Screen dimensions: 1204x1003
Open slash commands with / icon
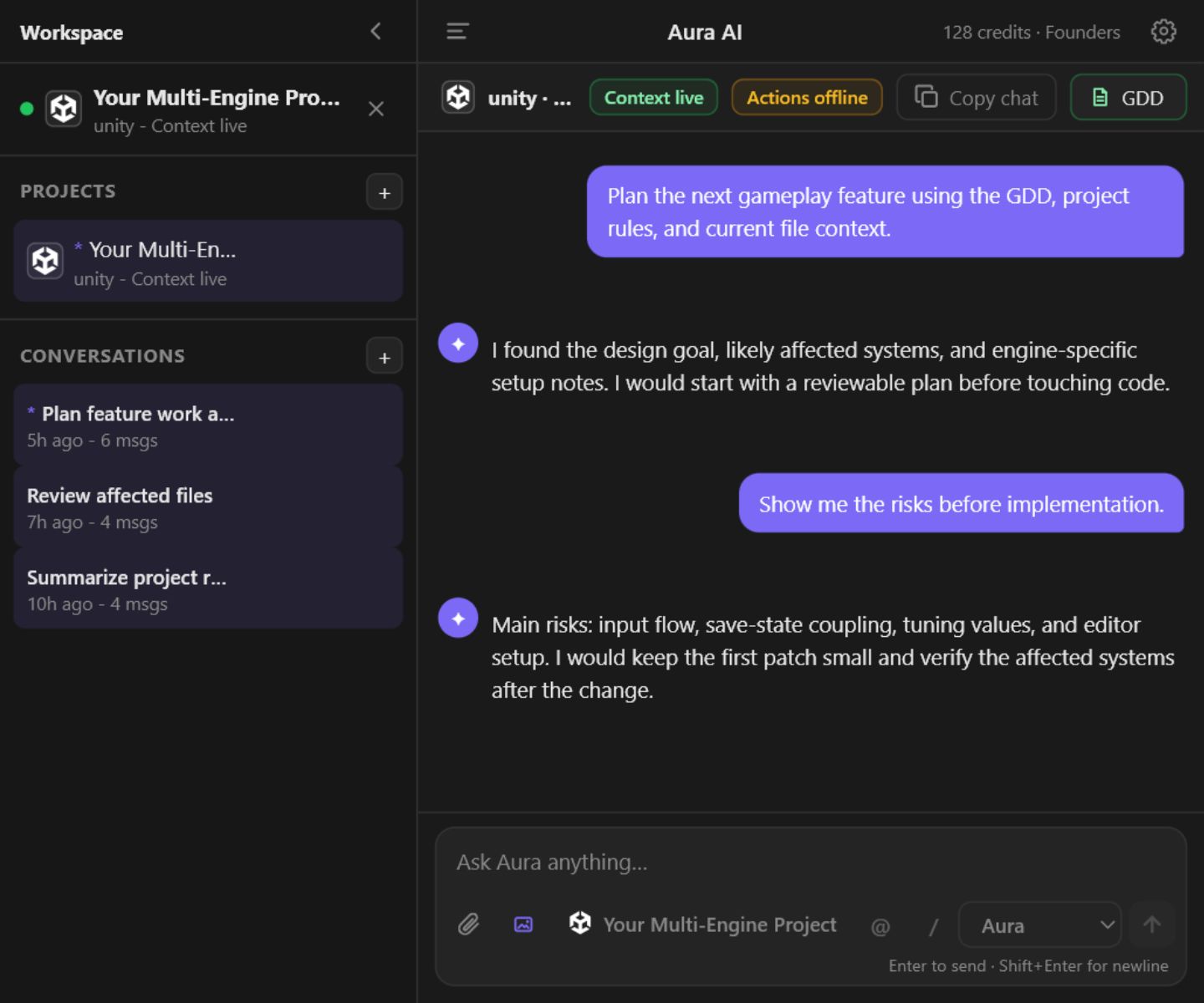click(x=934, y=926)
